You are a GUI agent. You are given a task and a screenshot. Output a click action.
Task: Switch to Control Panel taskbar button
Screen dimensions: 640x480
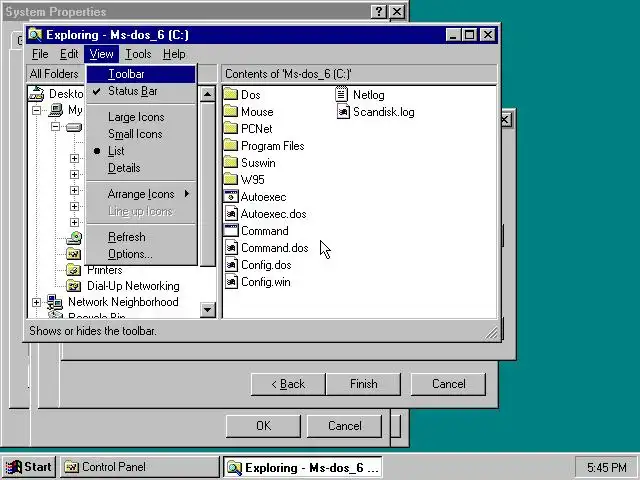(x=140, y=467)
